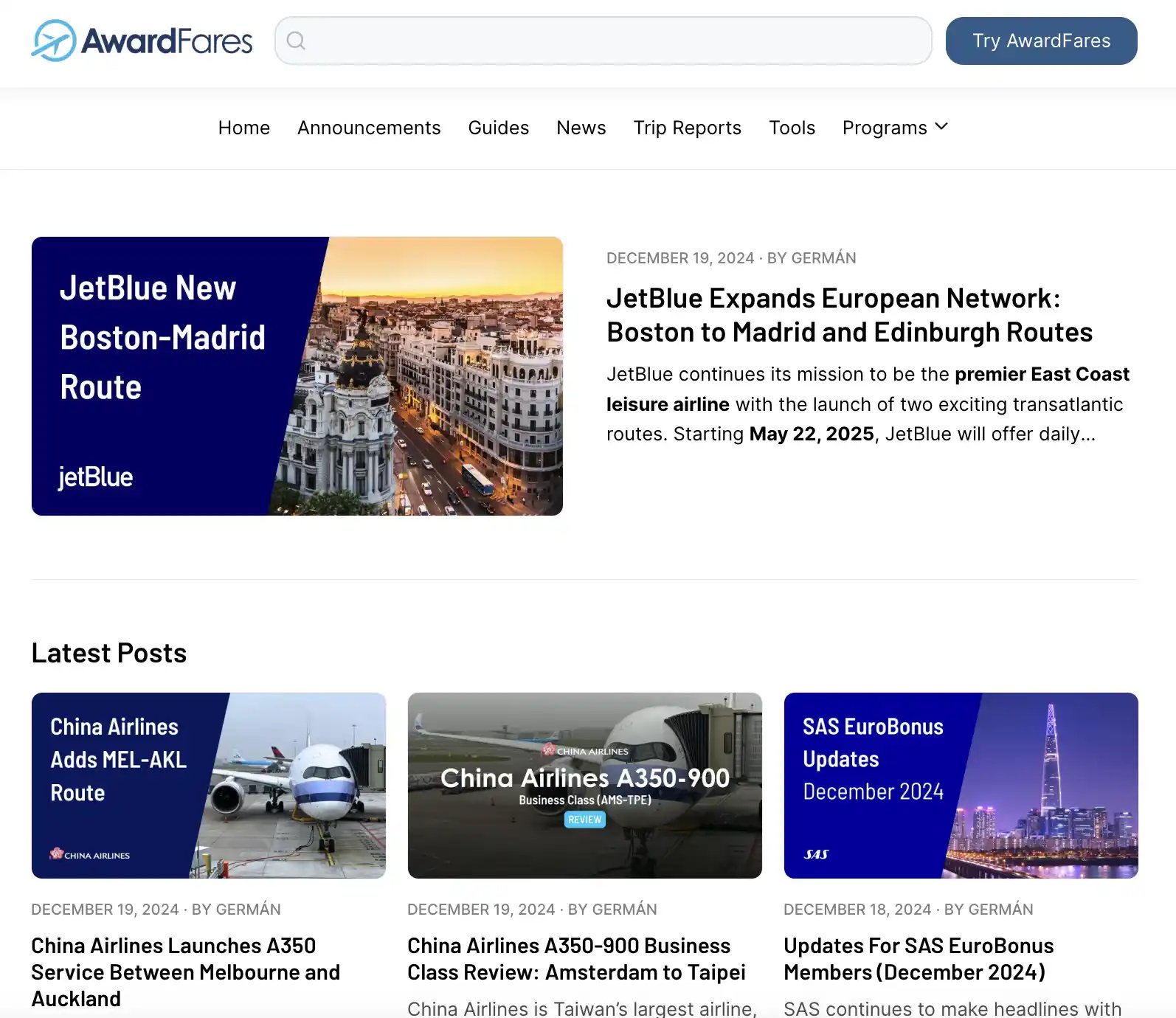Open the JetBlue Boston-Madrid featured image
The width and height of the screenshot is (1176, 1018).
click(x=297, y=376)
